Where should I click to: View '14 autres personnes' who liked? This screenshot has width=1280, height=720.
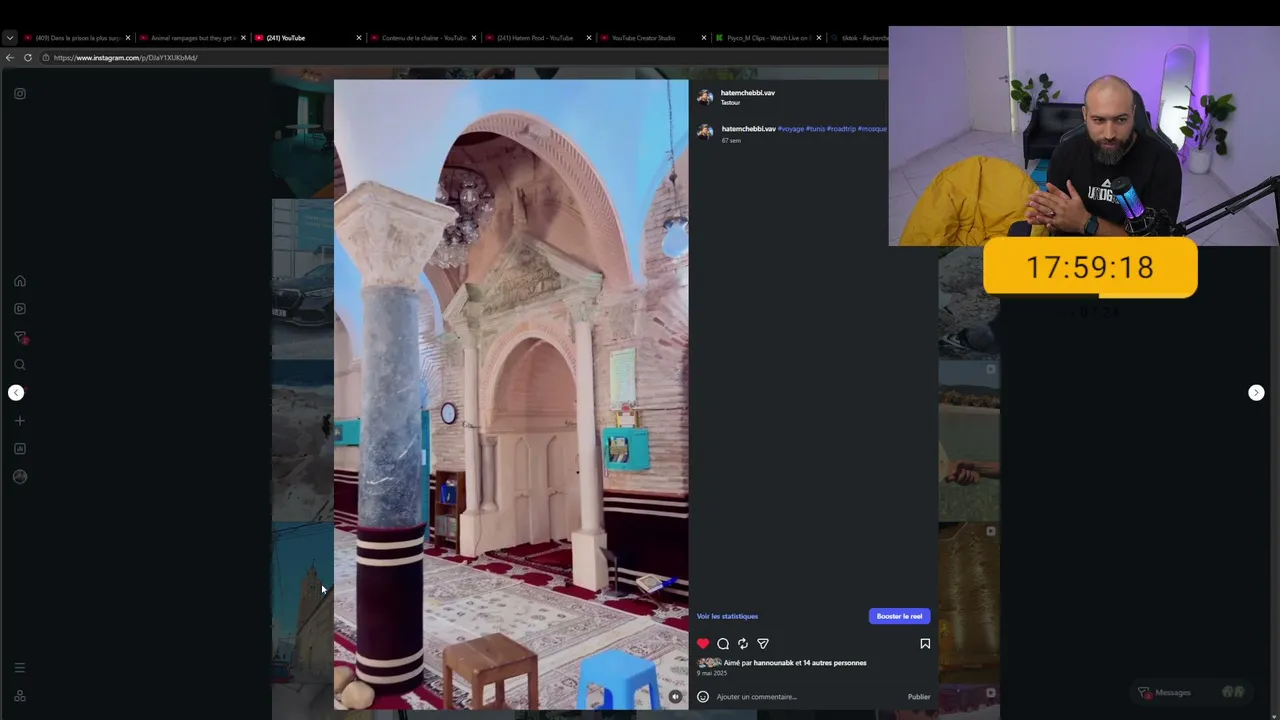[x=835, y=663]
